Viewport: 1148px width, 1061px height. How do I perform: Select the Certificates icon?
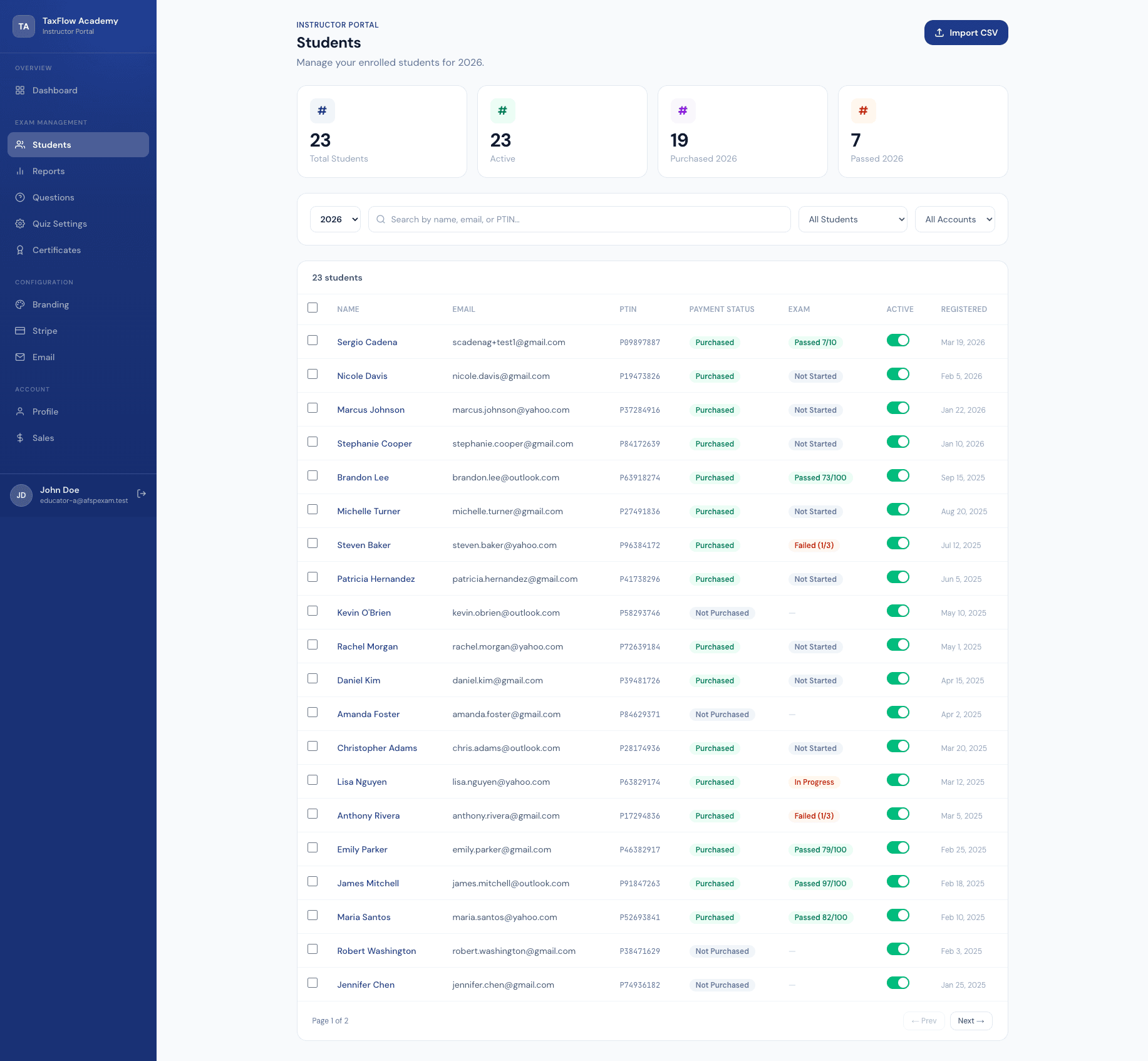click(20, 250)
